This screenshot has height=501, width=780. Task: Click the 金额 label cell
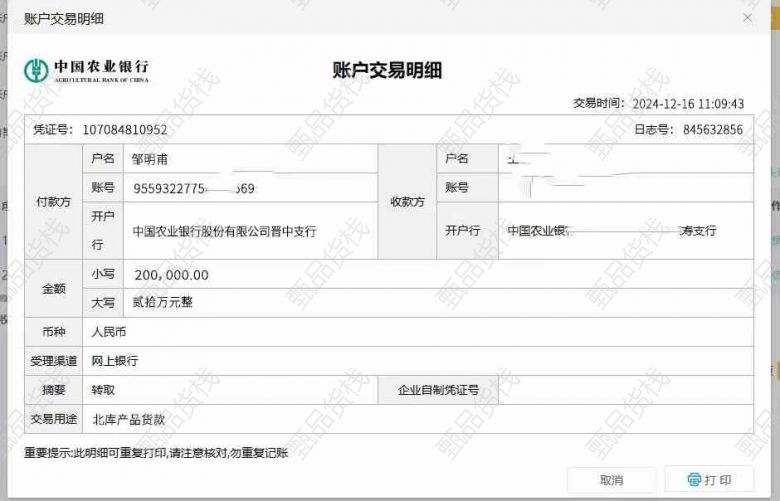54,289
